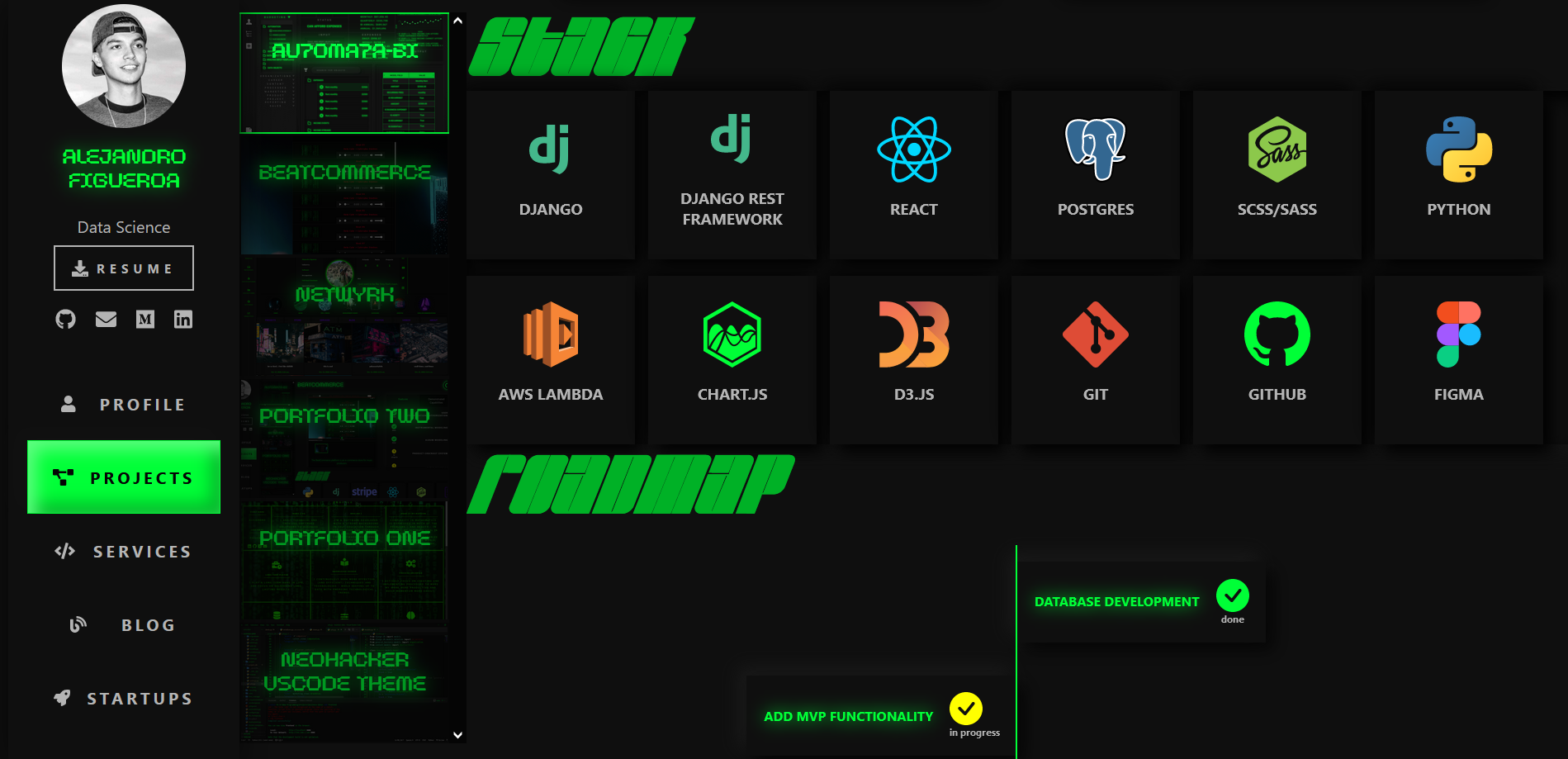This screenshot has height=759, width=1568.
Task: Click the email envelope icon under the resume
Action: (106, 319)
